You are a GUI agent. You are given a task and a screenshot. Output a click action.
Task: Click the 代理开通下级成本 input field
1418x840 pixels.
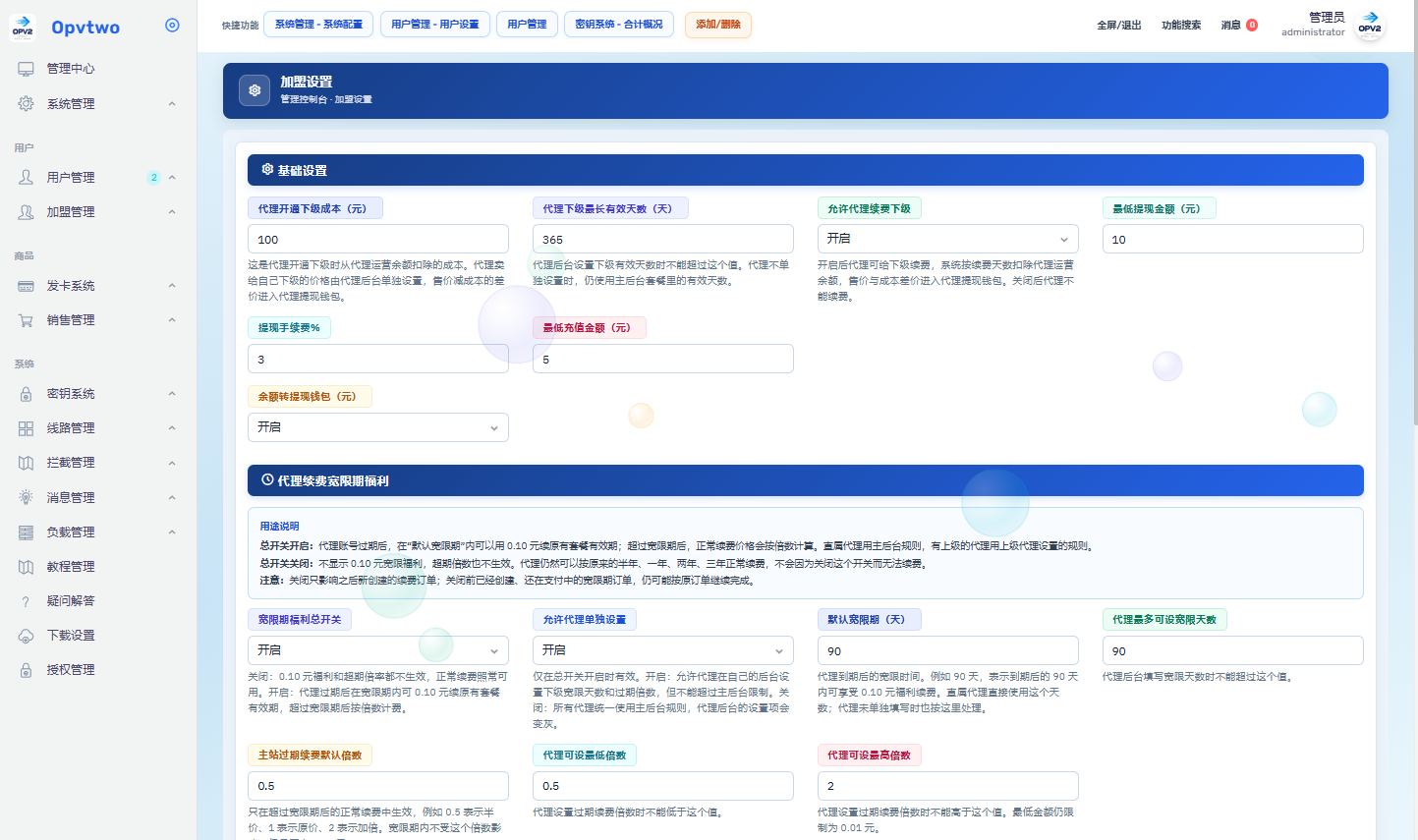coord(378,239)
